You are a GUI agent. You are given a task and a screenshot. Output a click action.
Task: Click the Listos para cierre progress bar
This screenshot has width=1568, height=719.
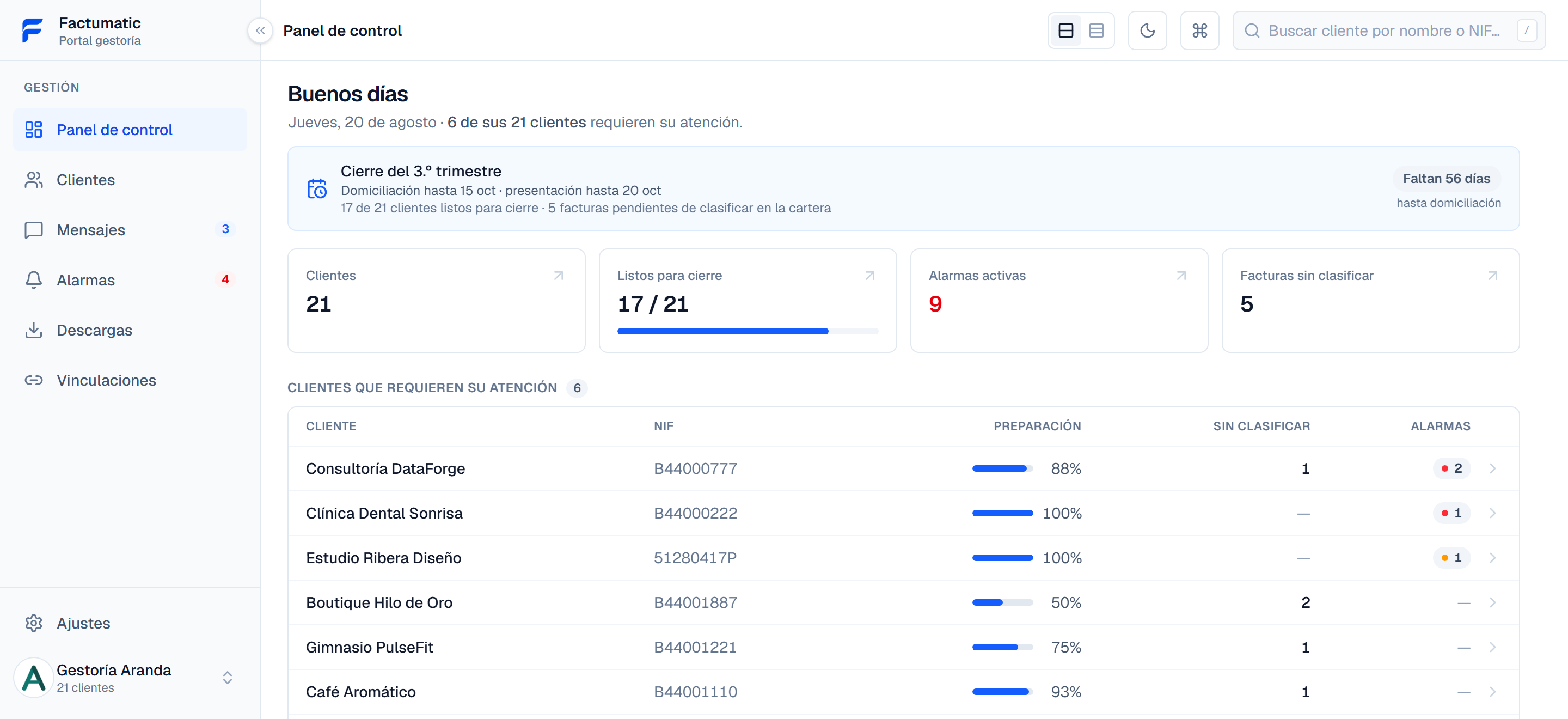pyautogui.click(x=748, y=331)
